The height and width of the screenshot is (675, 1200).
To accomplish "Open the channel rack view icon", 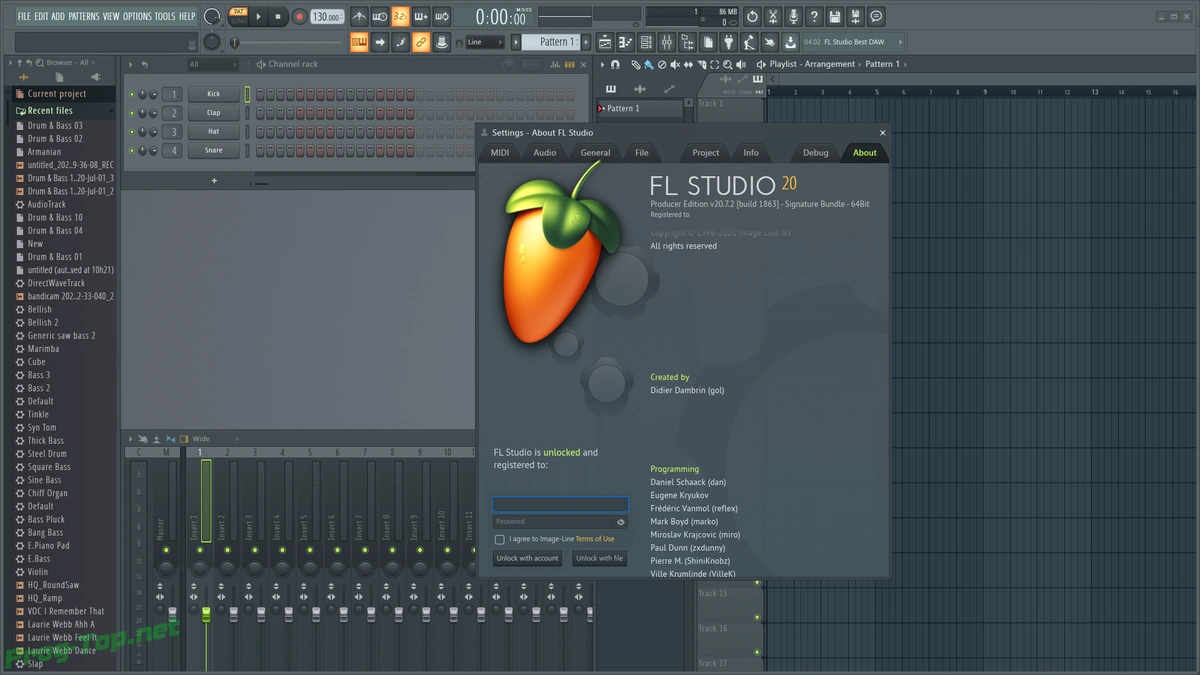I will (645, 42).
